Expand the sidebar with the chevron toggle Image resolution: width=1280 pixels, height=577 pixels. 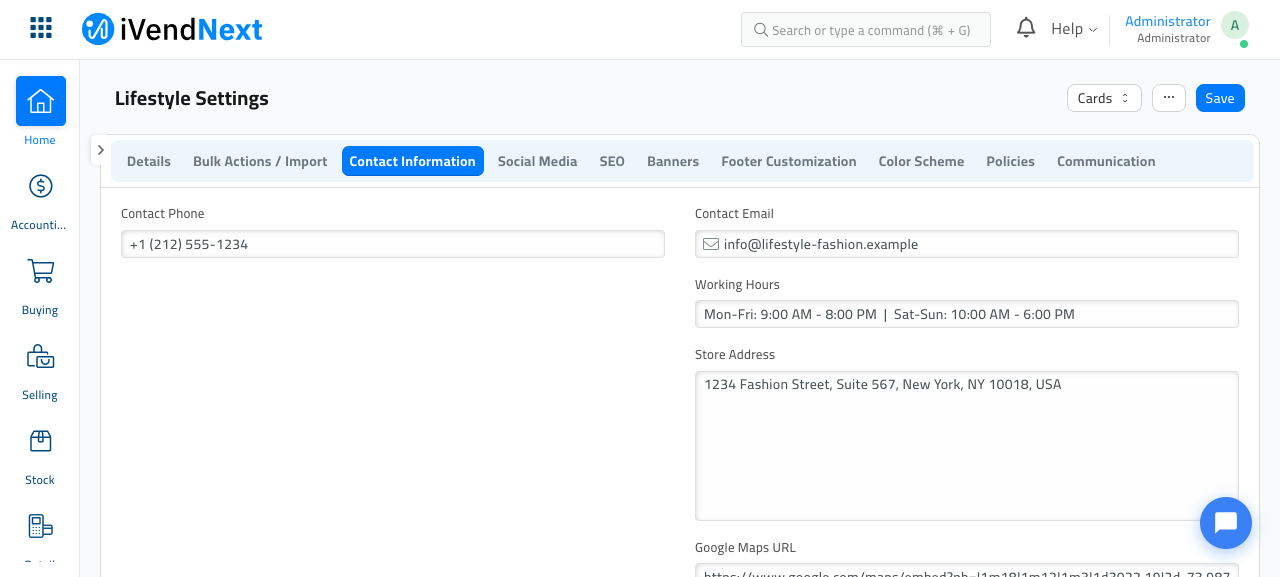pos(100,150)
